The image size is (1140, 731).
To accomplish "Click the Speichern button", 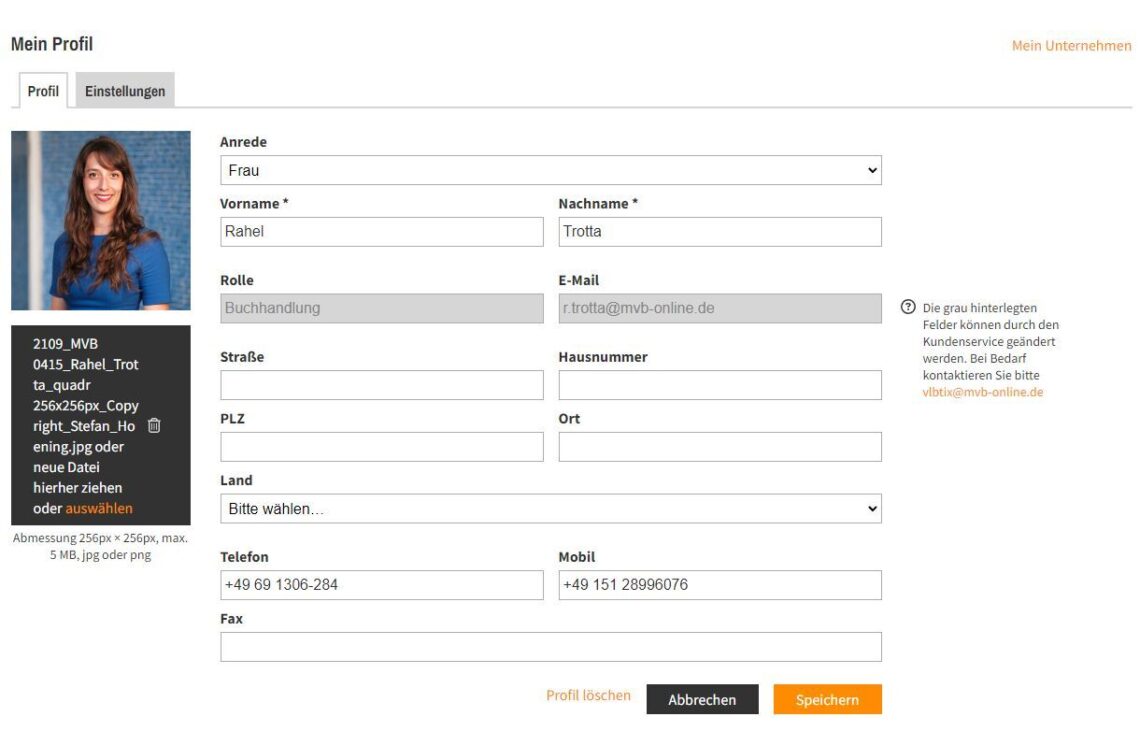I will pos(827,700).
